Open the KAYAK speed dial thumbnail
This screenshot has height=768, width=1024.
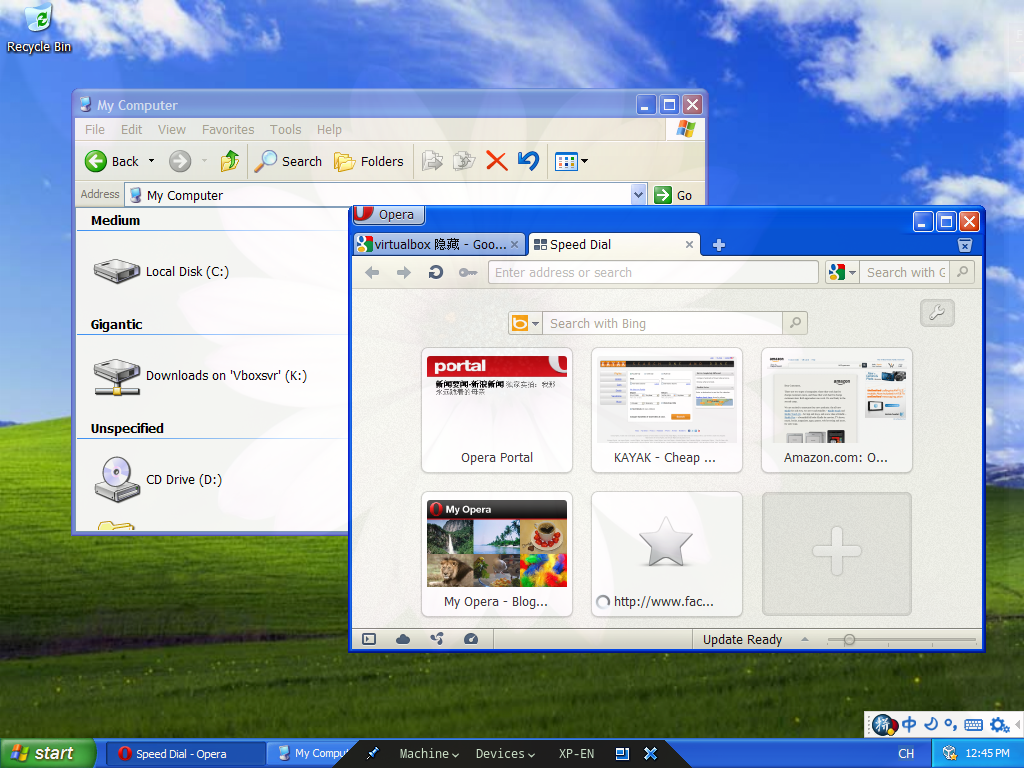pos(667,409)
